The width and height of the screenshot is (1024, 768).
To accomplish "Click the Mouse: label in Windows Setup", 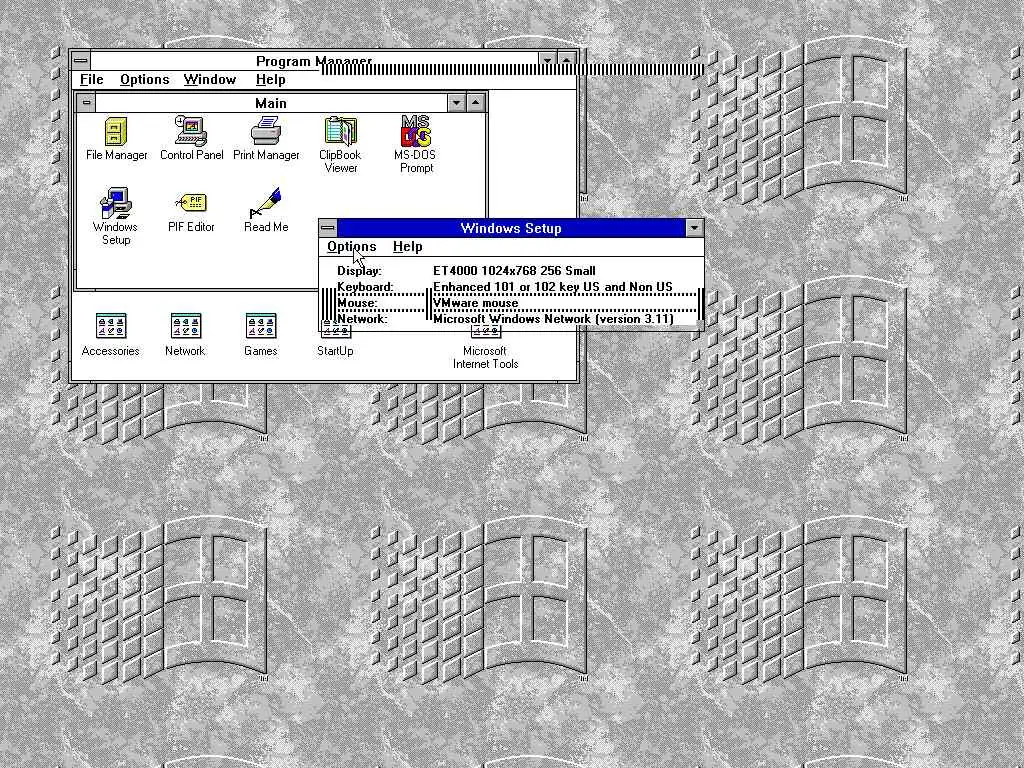I will pyautogui.click(x=357, y=303).
